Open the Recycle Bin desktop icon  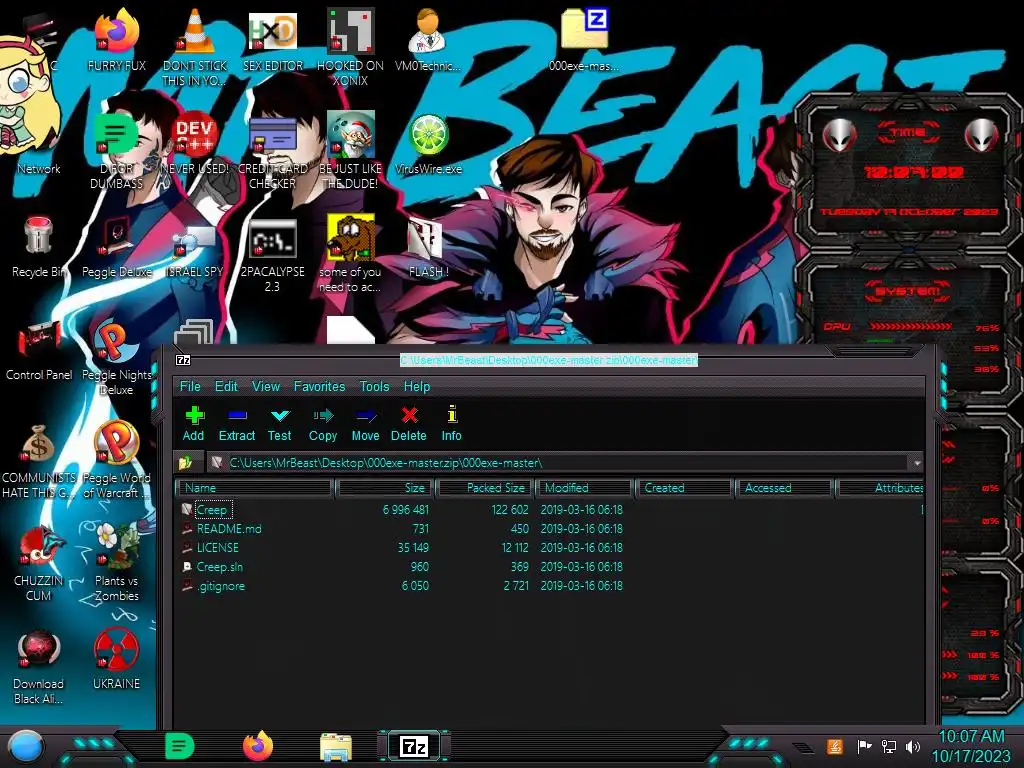pyautogui.click(x=39, y=247)
